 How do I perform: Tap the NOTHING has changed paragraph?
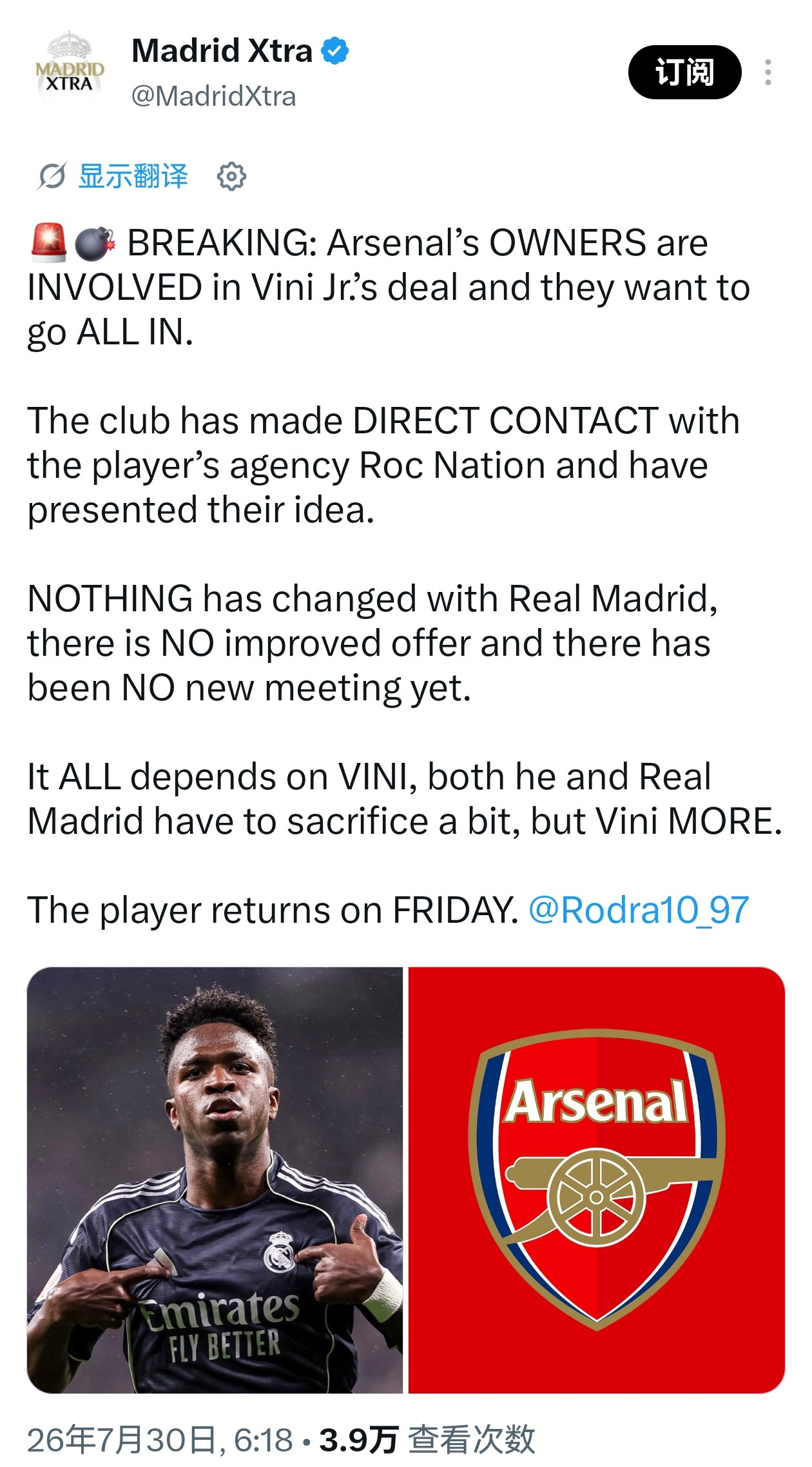[x=372, y=644]
